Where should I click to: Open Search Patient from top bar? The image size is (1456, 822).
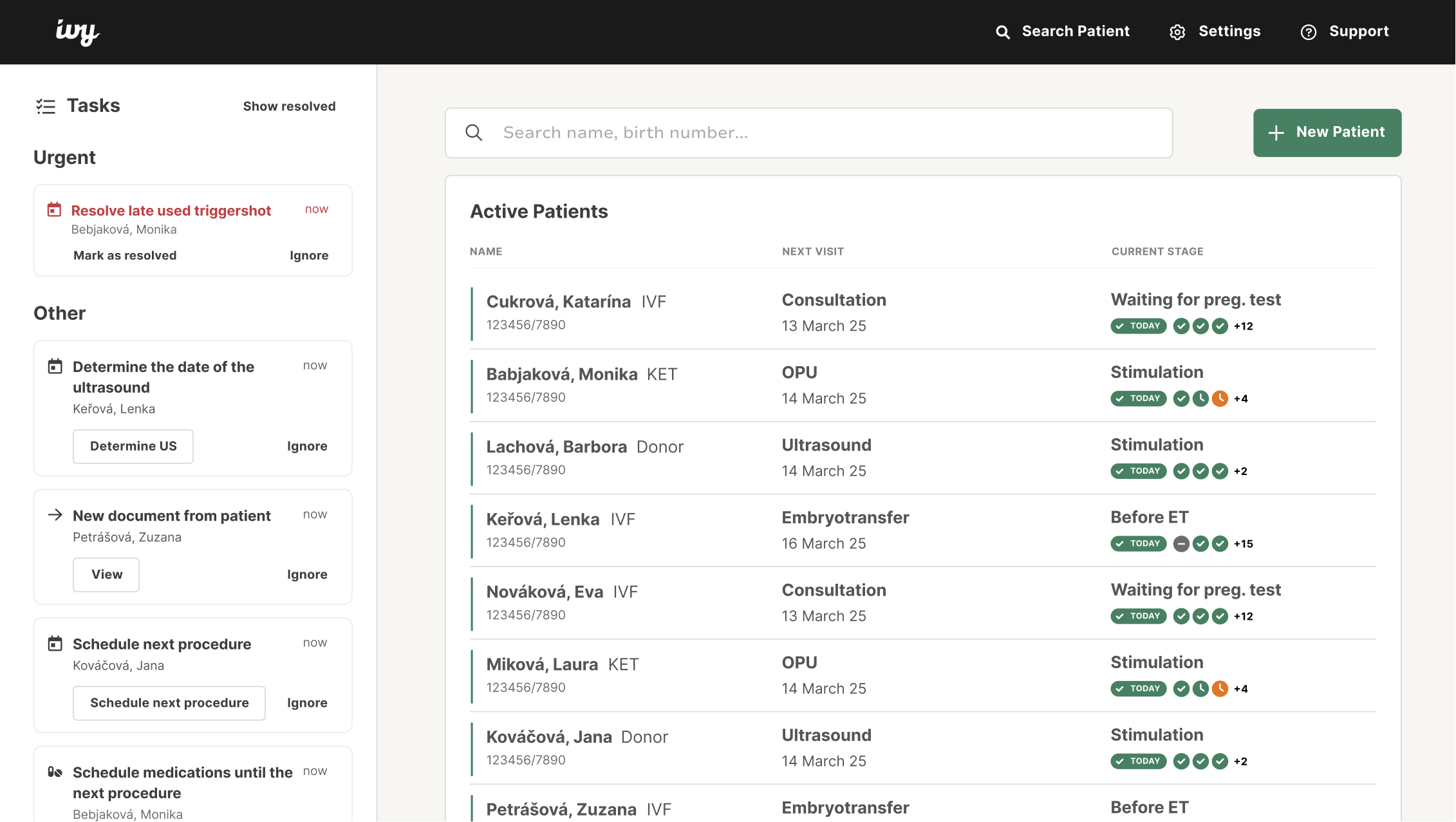click(1063, 32)
